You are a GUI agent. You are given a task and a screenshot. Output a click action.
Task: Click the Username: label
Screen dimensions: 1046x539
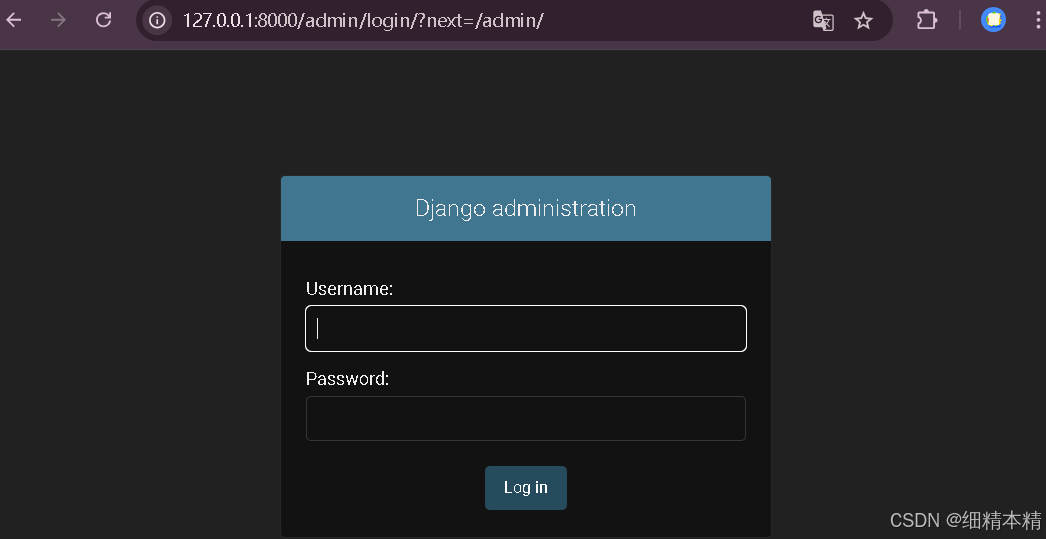[x=350, y=289]
